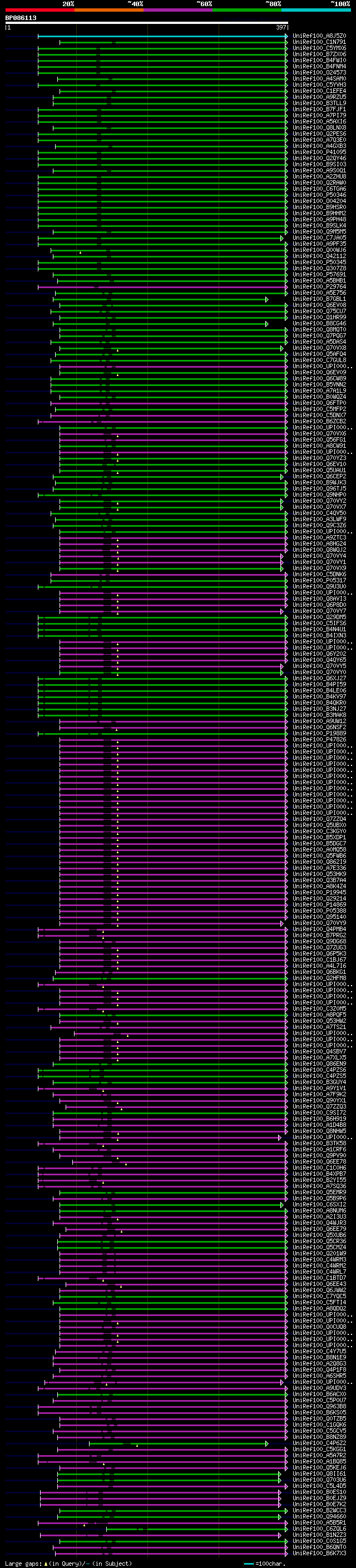This screenshot has height=1568, width=356.
Task: Select hit UniRef100_B9SIO3
Action: (319, 164)
